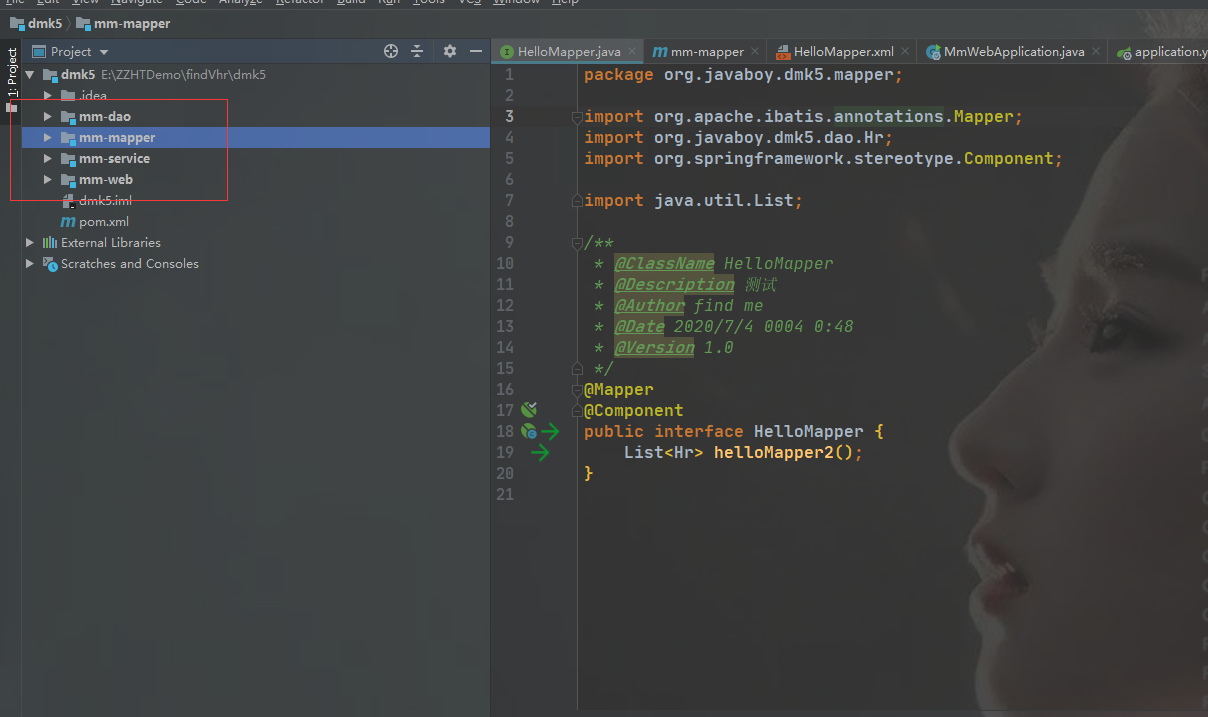Close the MmWebApplication.java editor tab

point(1096,52)
